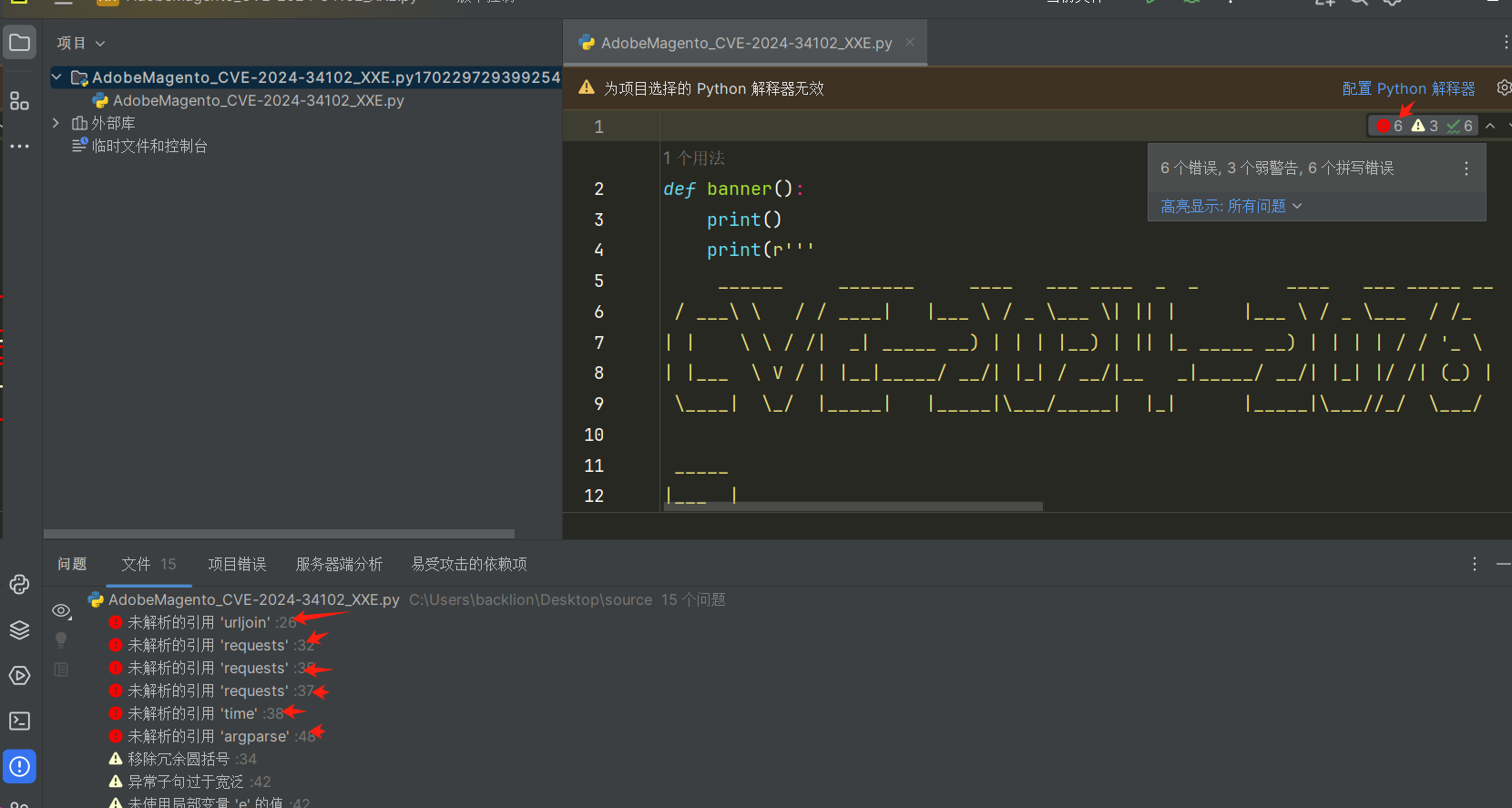Show more tool windows ellipsis

19,146
